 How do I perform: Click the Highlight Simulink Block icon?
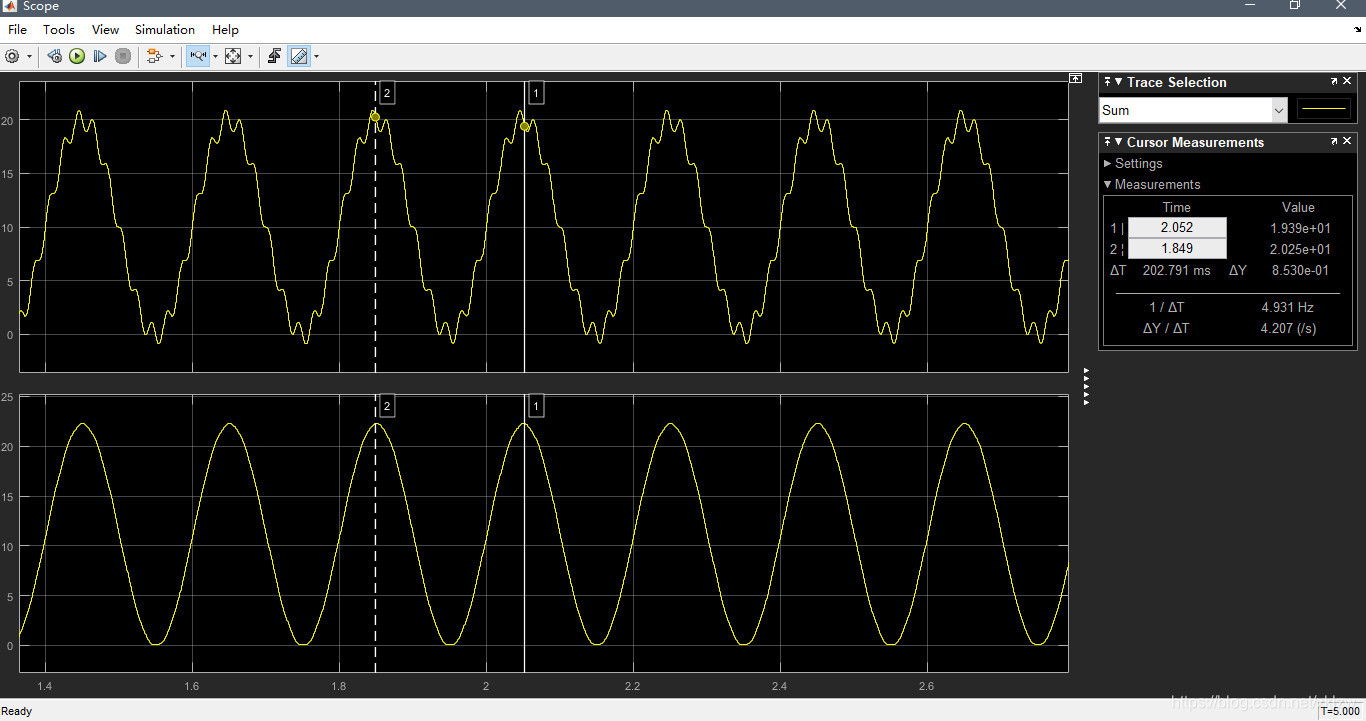point(154,57)
